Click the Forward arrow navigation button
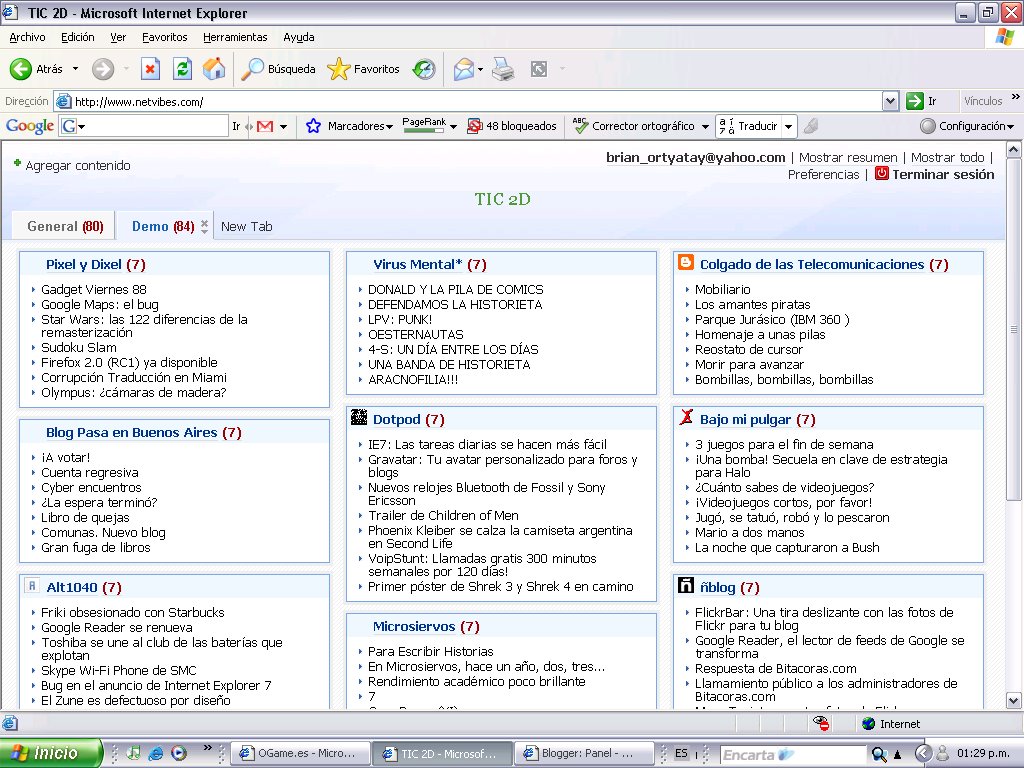Image resolution: width=1024 pixels, height=768 pixels. 103,69
